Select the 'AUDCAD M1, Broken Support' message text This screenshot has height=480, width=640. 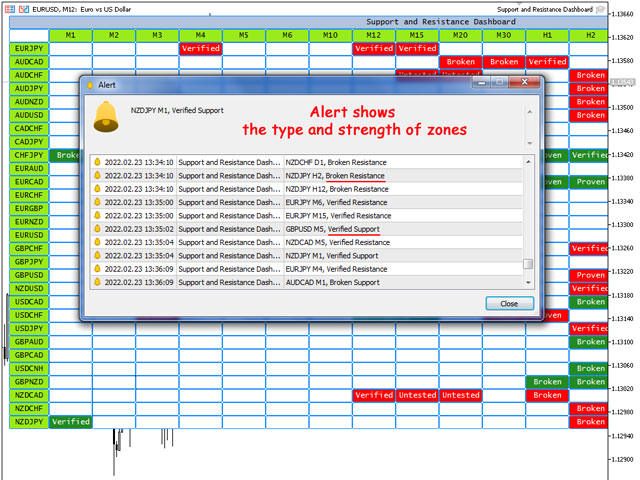click(x=333, y=282)
